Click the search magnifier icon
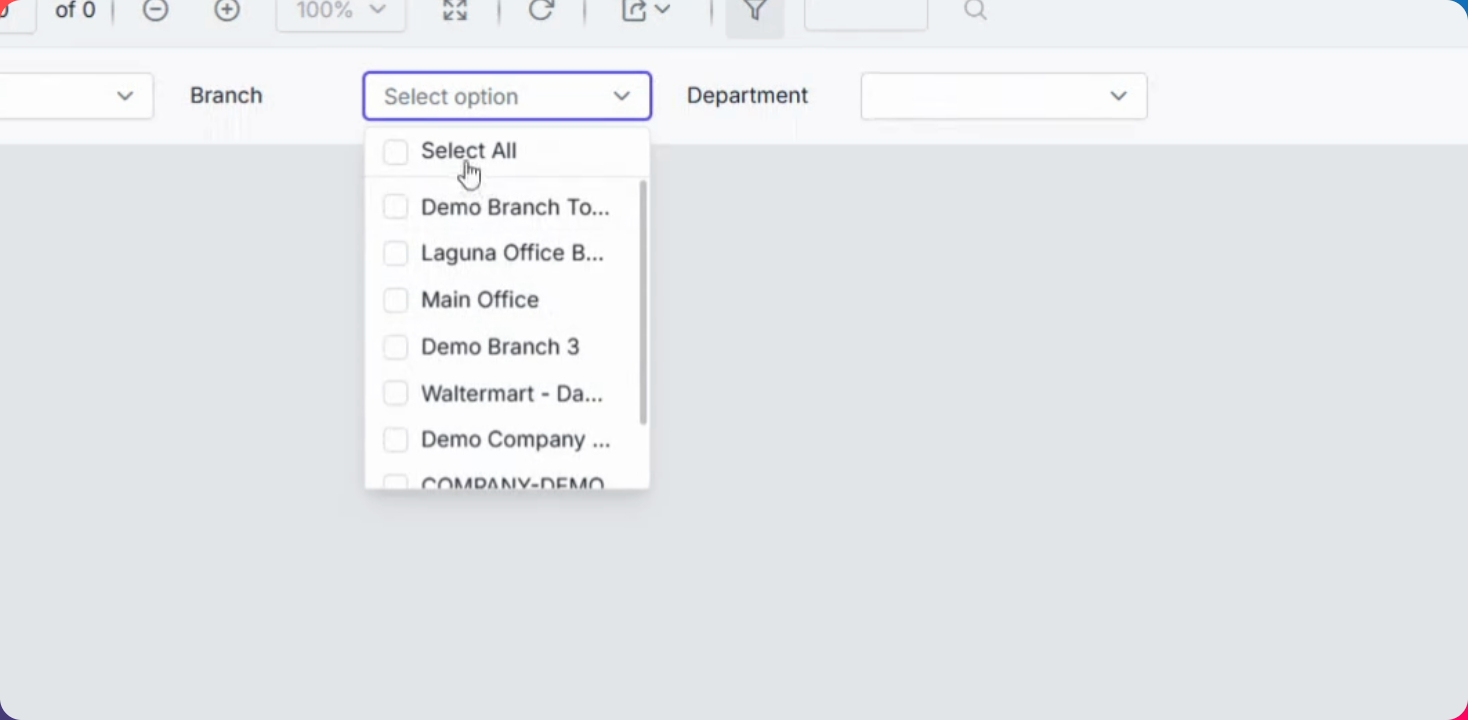The image size is (1468, 720). pyautogui.click(x=976, y=11)
